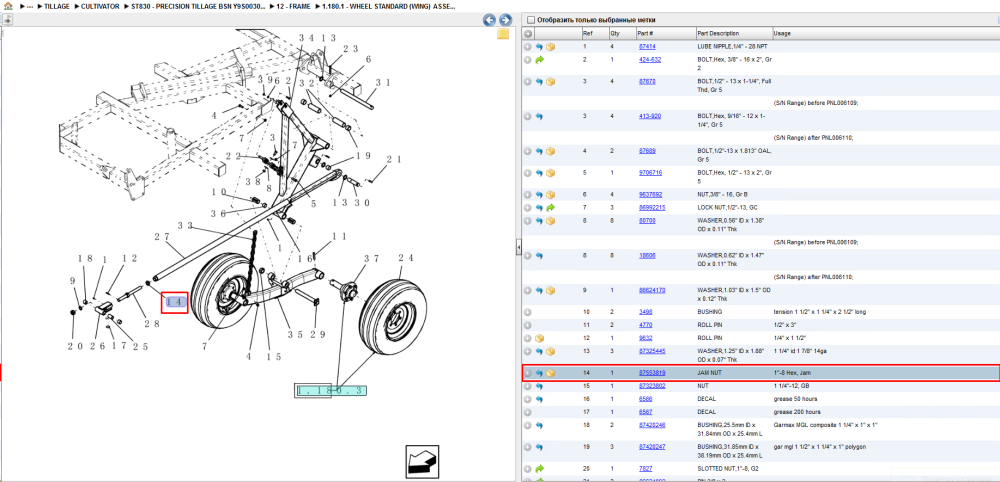This screenshot has height=482, width=1000.
Task: Sort by the Qty column header
Action: pos(615,33)
